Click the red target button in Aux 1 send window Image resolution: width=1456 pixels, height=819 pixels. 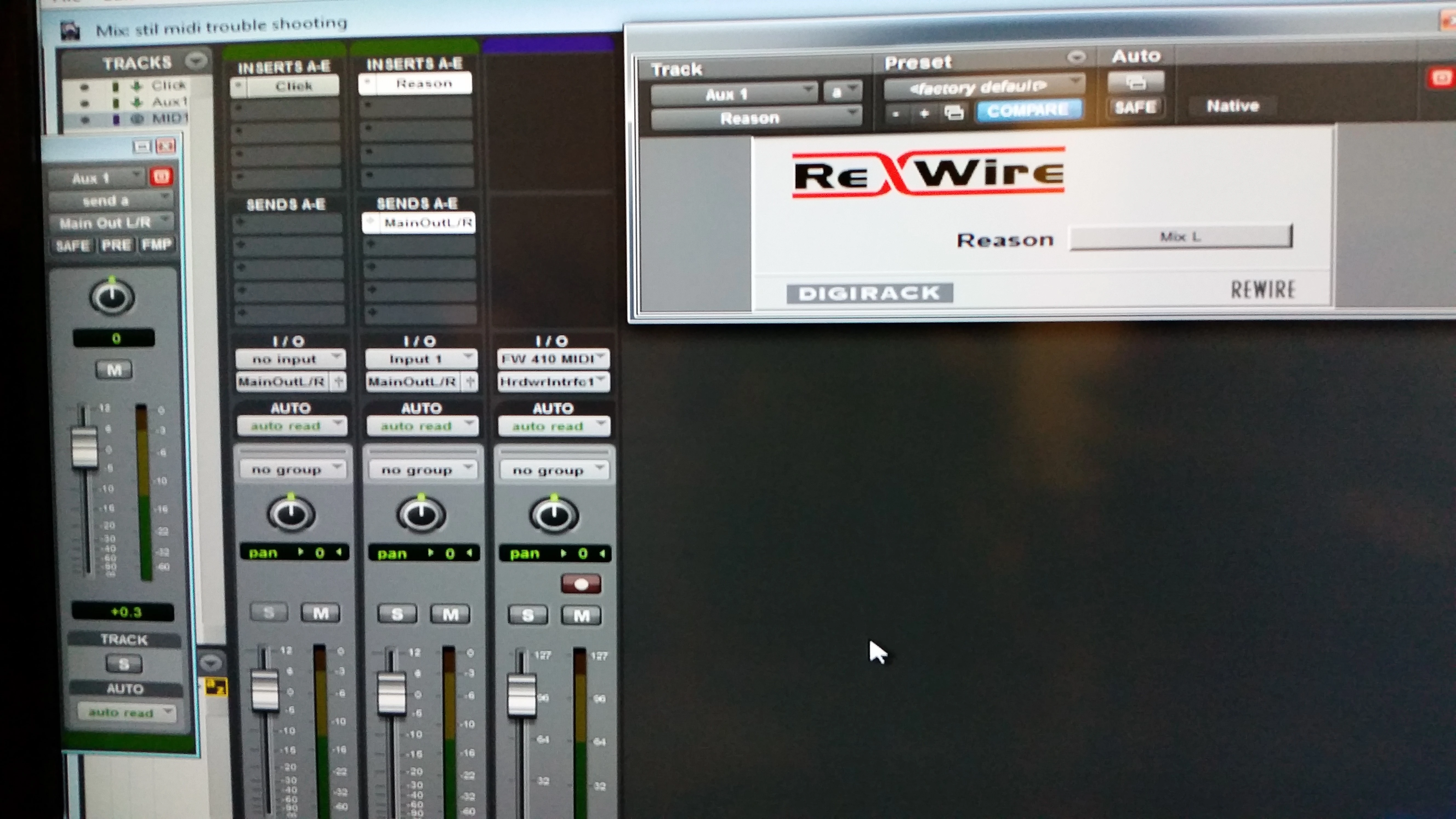[161, 177]
